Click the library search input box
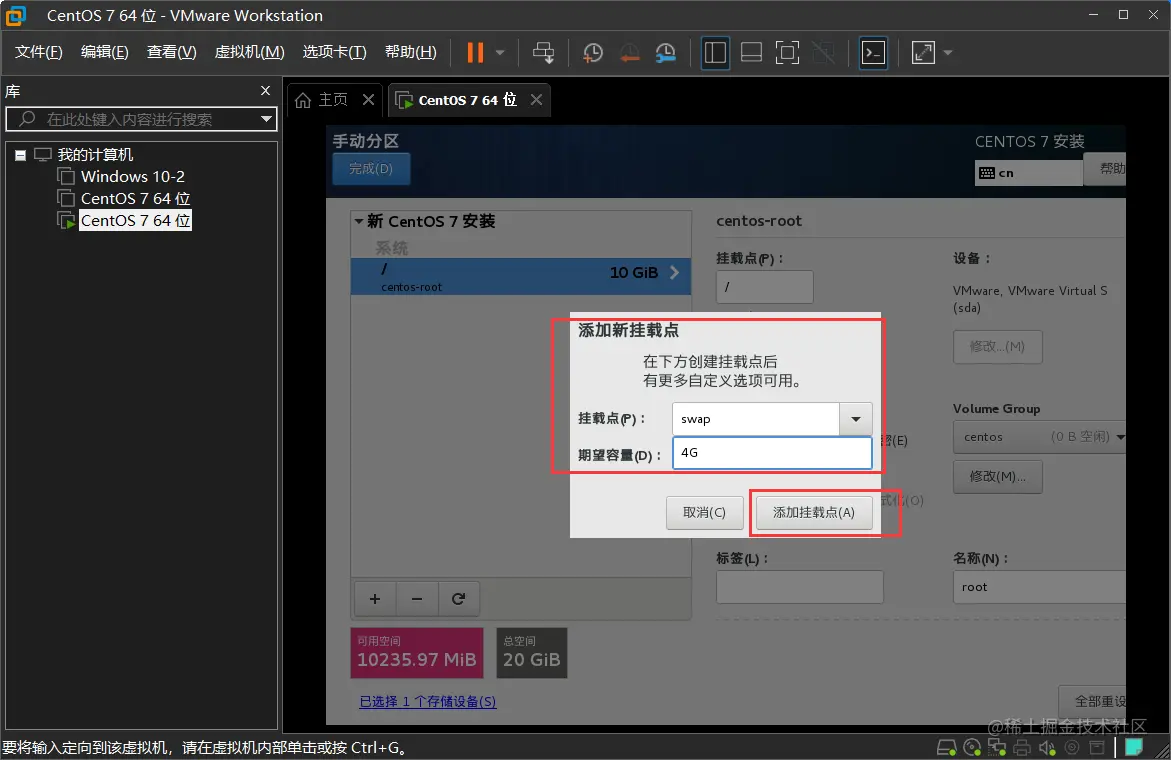This screenshot has height=760, width=1171. pyautogui.click(x=141, y=119)
